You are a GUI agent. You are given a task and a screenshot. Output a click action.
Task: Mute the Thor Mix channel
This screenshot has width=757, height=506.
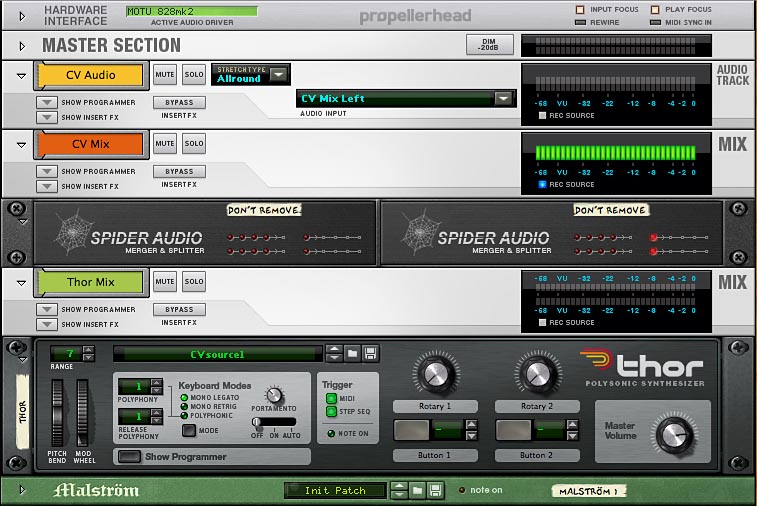165,281
